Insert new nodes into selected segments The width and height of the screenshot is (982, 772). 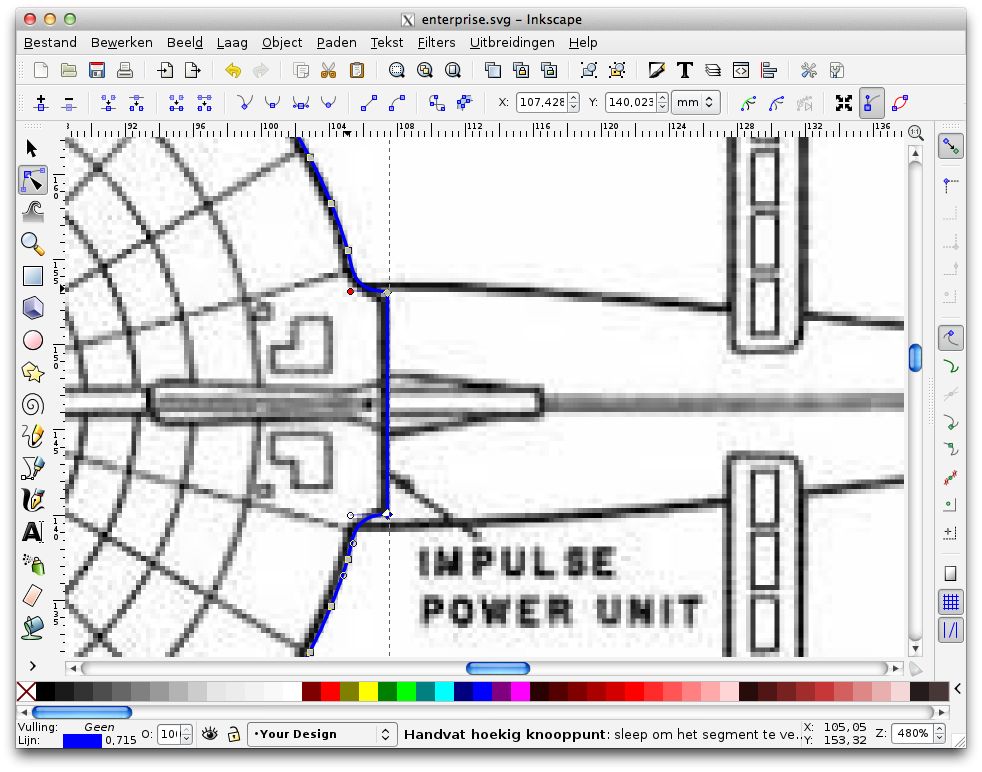point(41,103)
